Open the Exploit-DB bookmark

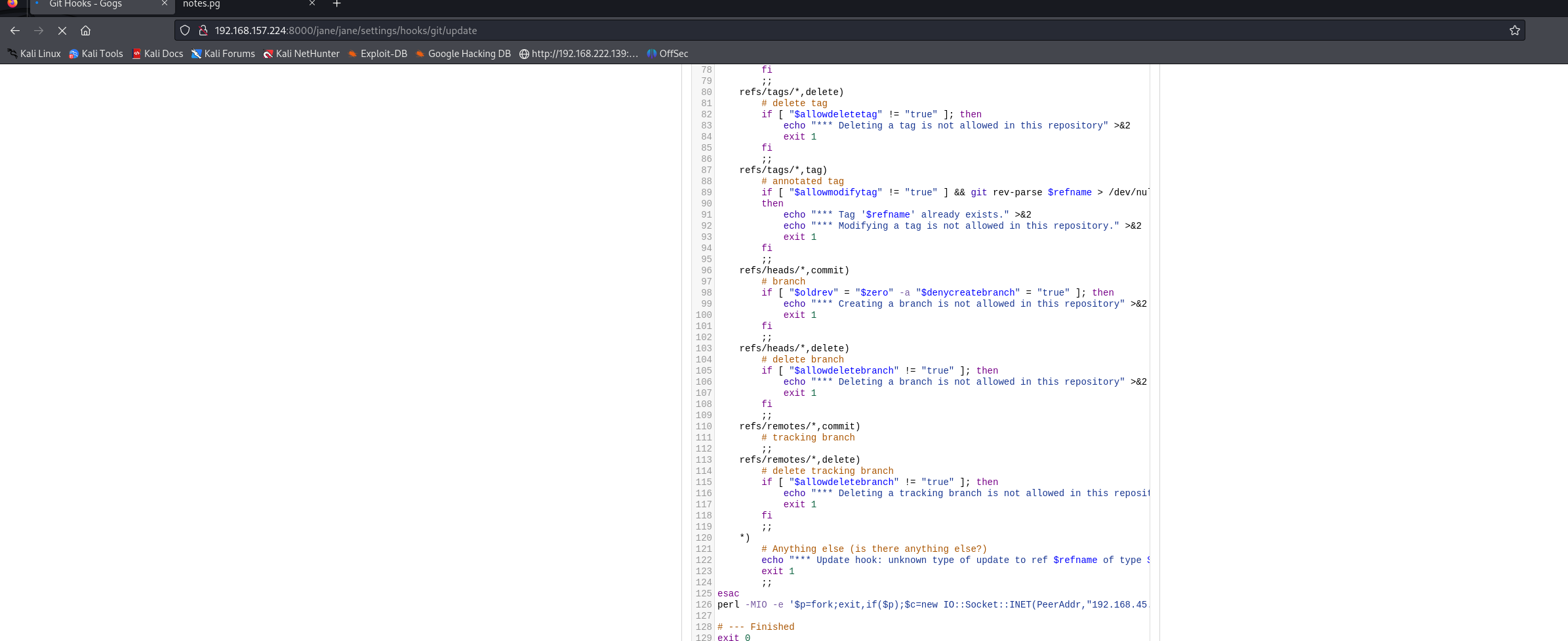pyautogui.click(x=378, y=54)
